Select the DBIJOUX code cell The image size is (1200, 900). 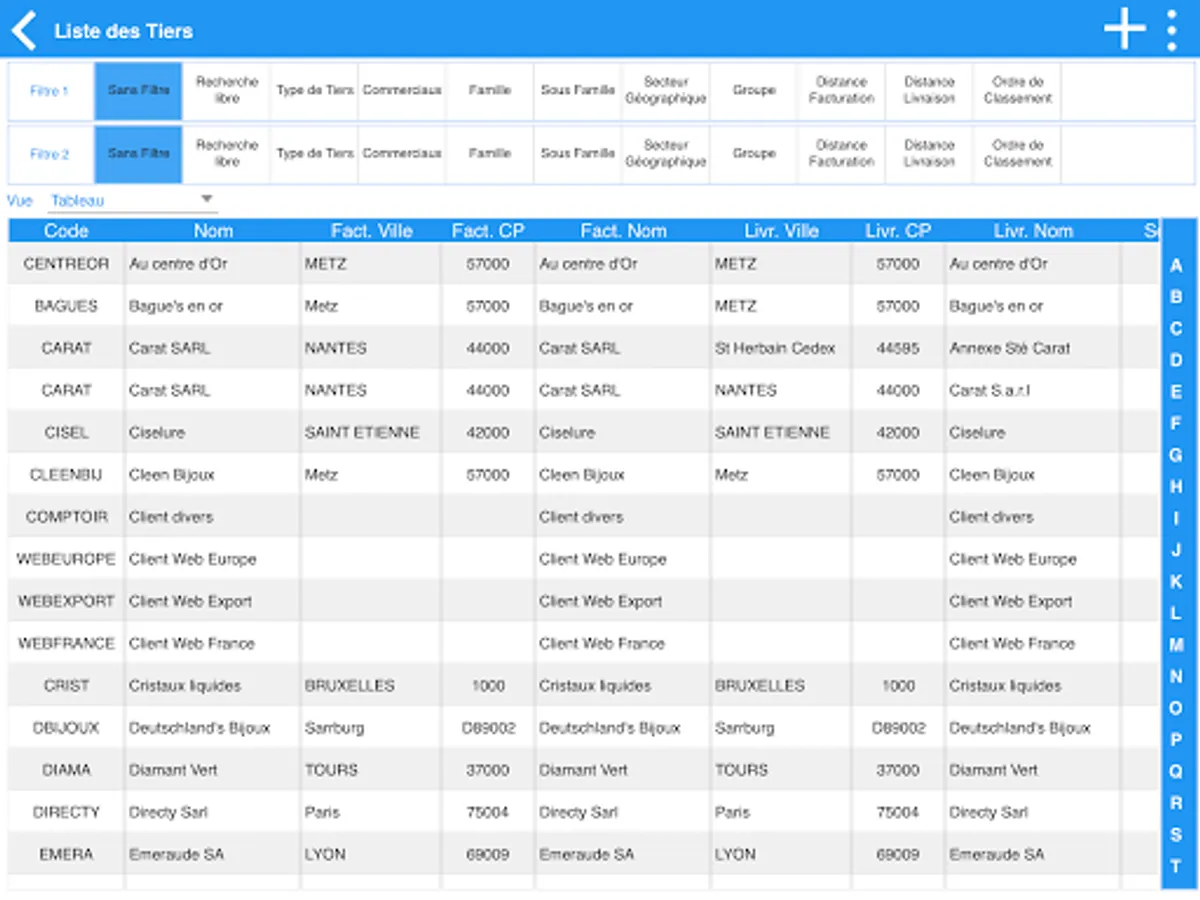coord(66,728)
